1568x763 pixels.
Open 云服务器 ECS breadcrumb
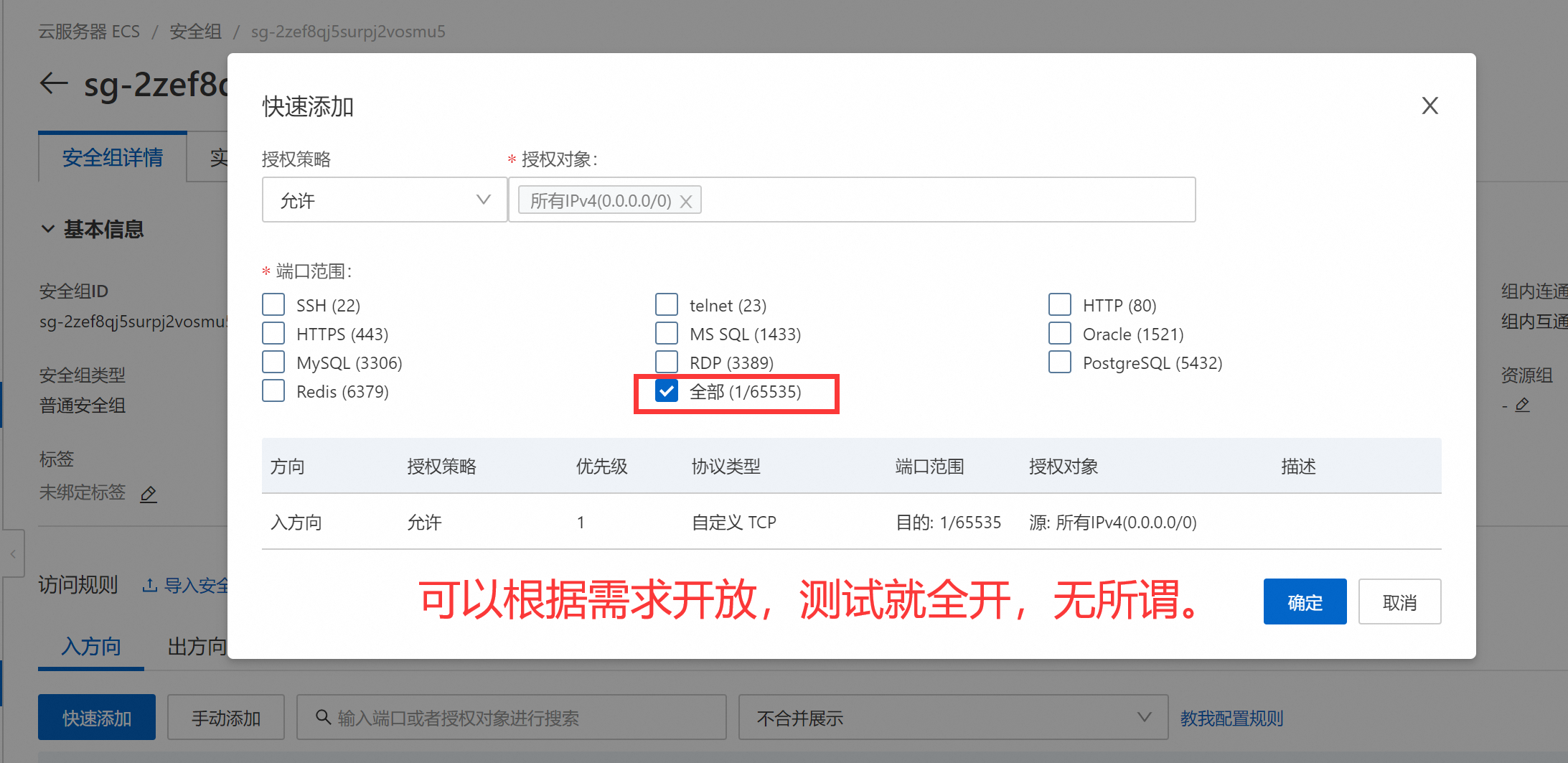89,32
